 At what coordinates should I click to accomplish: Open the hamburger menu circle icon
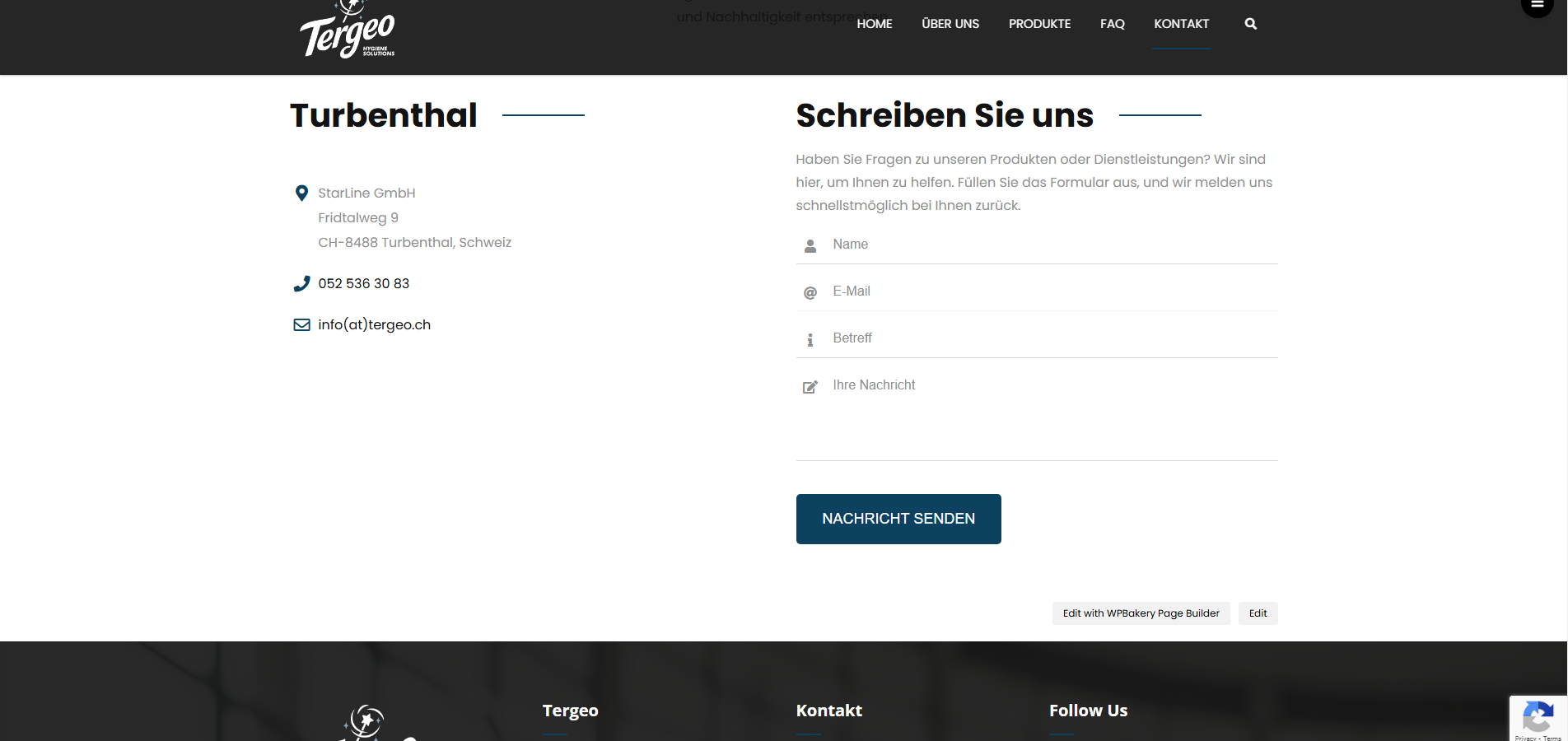(x=1537, y=5)
